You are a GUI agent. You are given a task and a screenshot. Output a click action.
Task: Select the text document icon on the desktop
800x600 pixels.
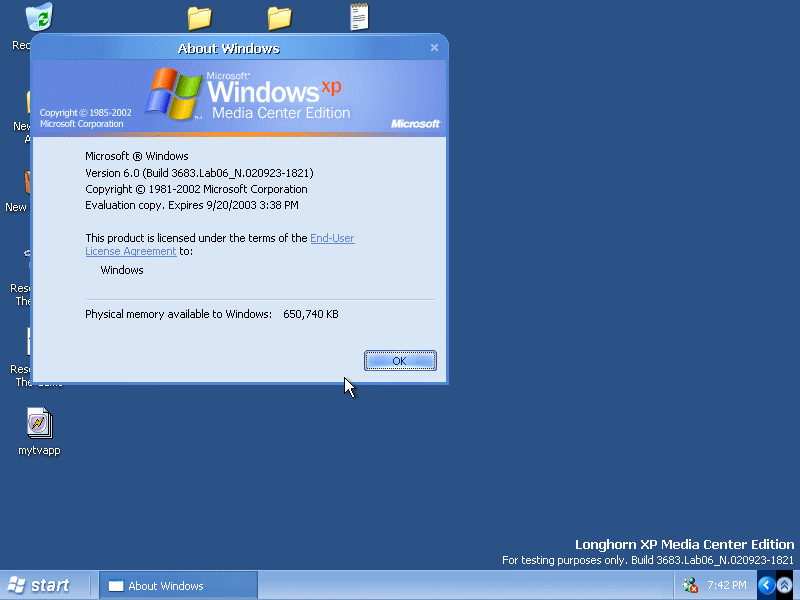(x=359, y=17)
